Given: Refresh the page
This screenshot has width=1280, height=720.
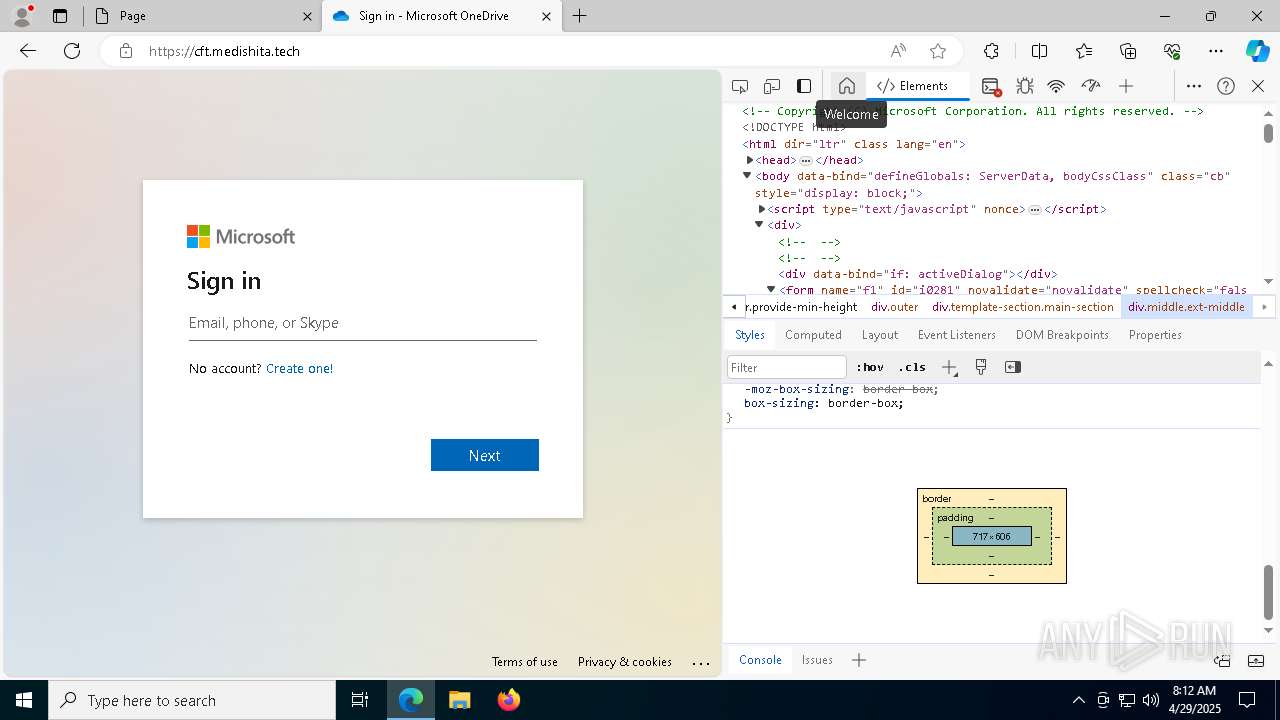Looking at the screenshot, I should tap(72, 51).
